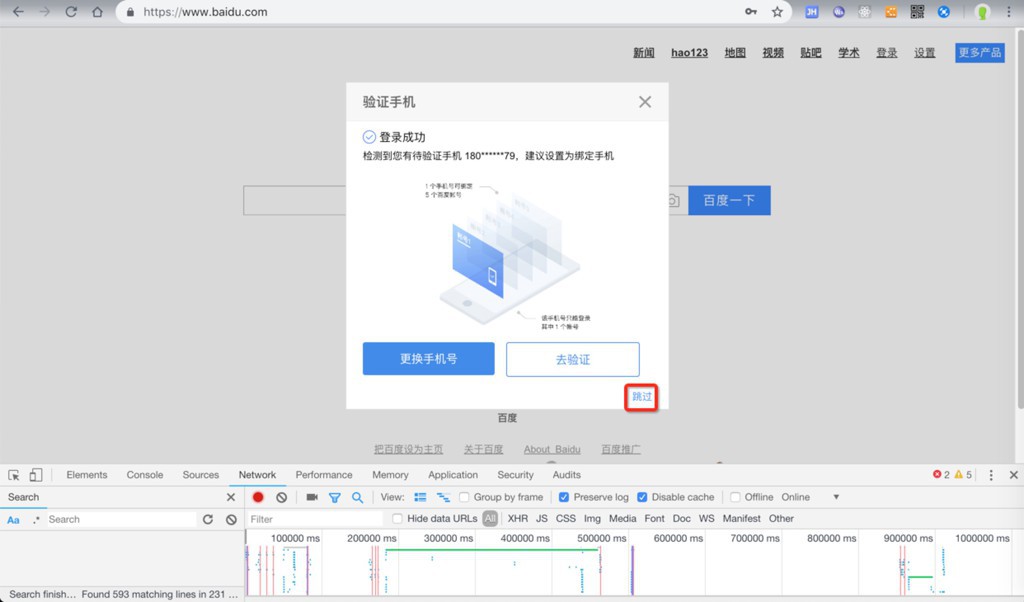Open the blue circular extension icon

[x=944, y=12]
